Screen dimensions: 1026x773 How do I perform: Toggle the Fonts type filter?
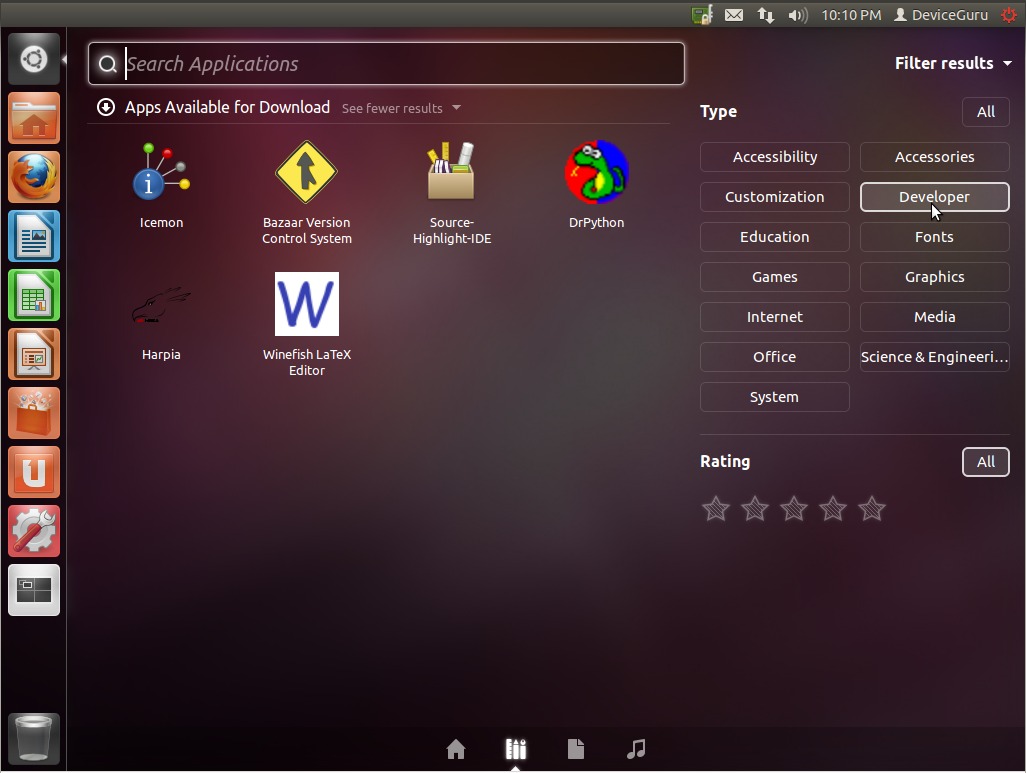(934, 237)
